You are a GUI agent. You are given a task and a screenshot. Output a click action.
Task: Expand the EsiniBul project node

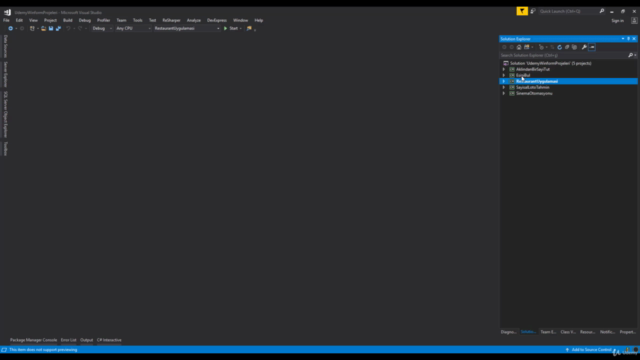click(504, 75)
